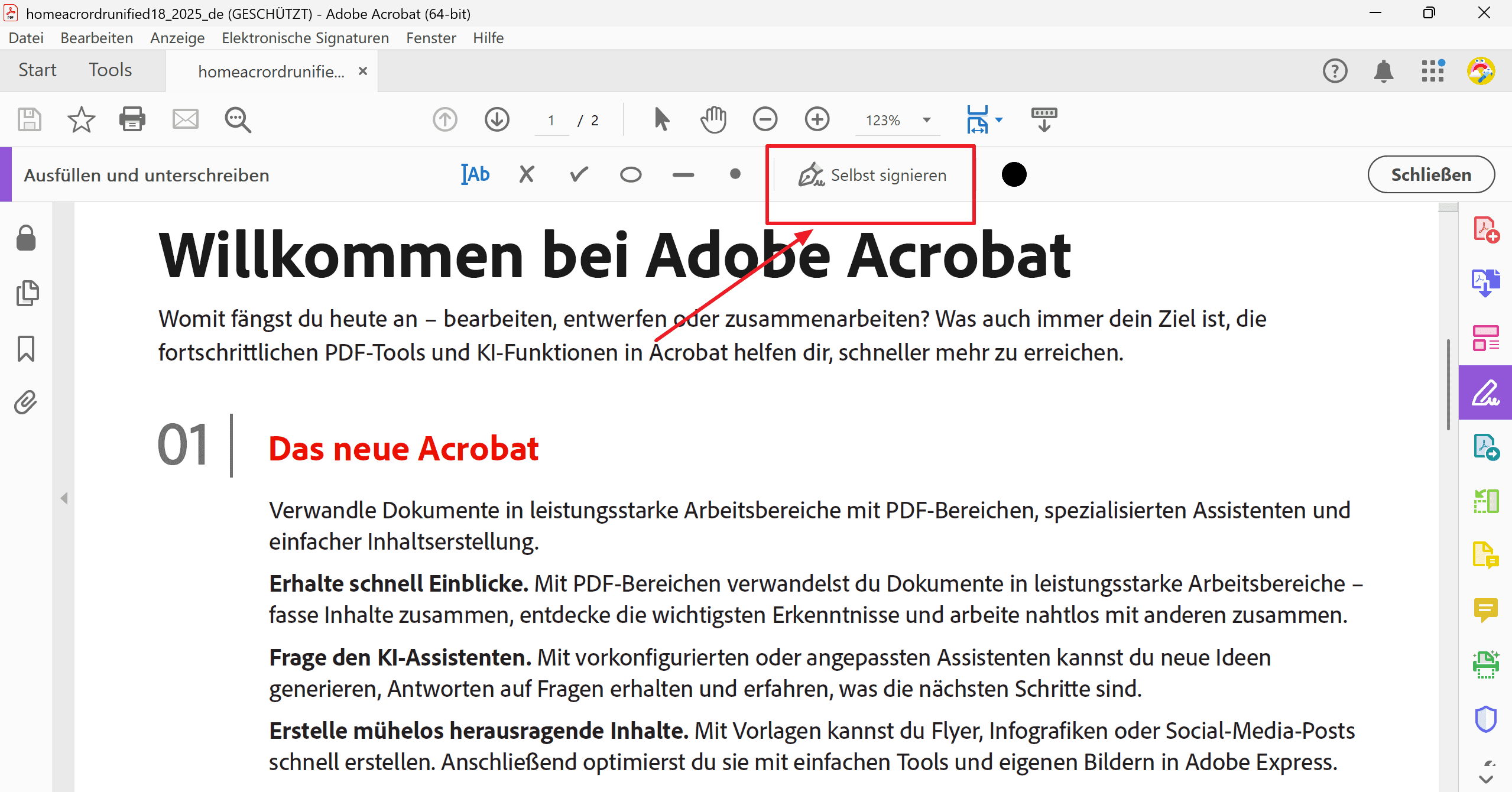1512x792 pixels.
Task: Click the Schließen button
Action: (x=1431, y=174)
